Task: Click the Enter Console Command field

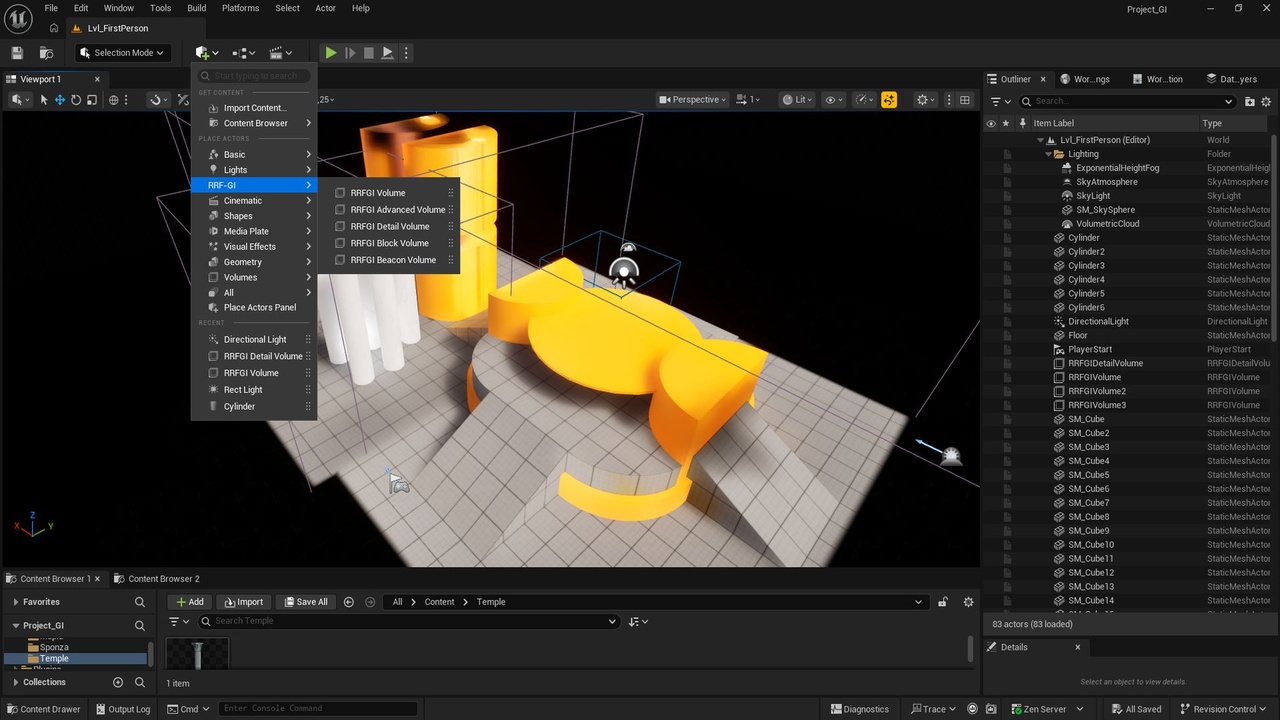Action: [x=316, y=709]
